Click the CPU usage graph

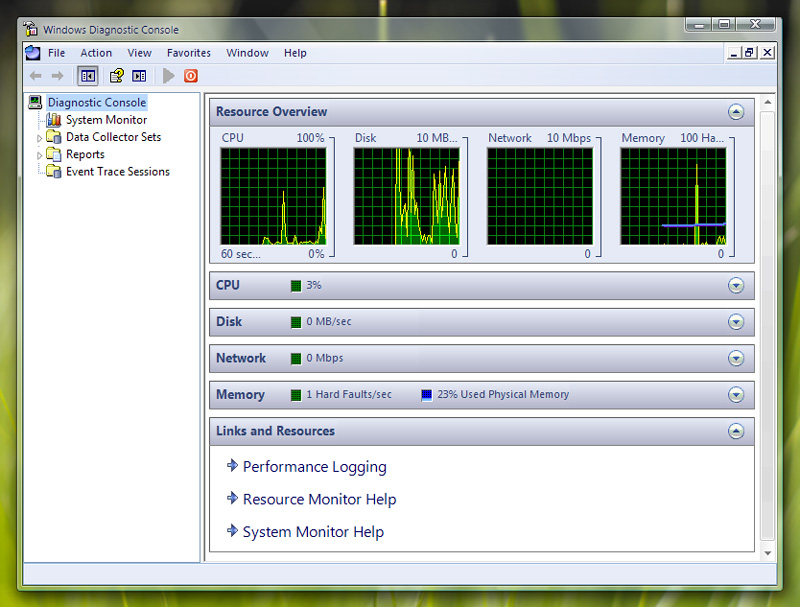tap(273, 196)
